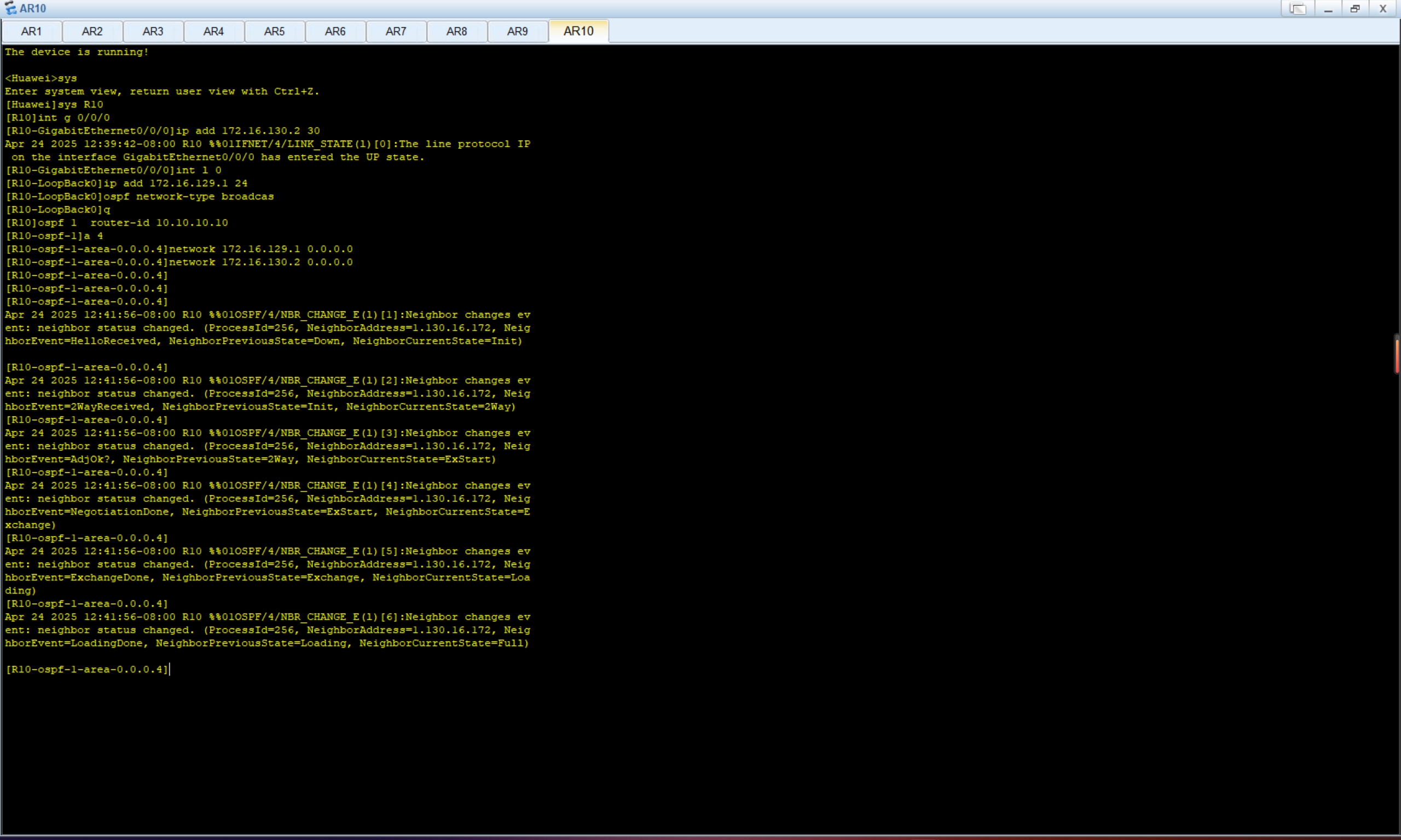
Task: Switch to the AR1 tab
Action: (31, 32)
